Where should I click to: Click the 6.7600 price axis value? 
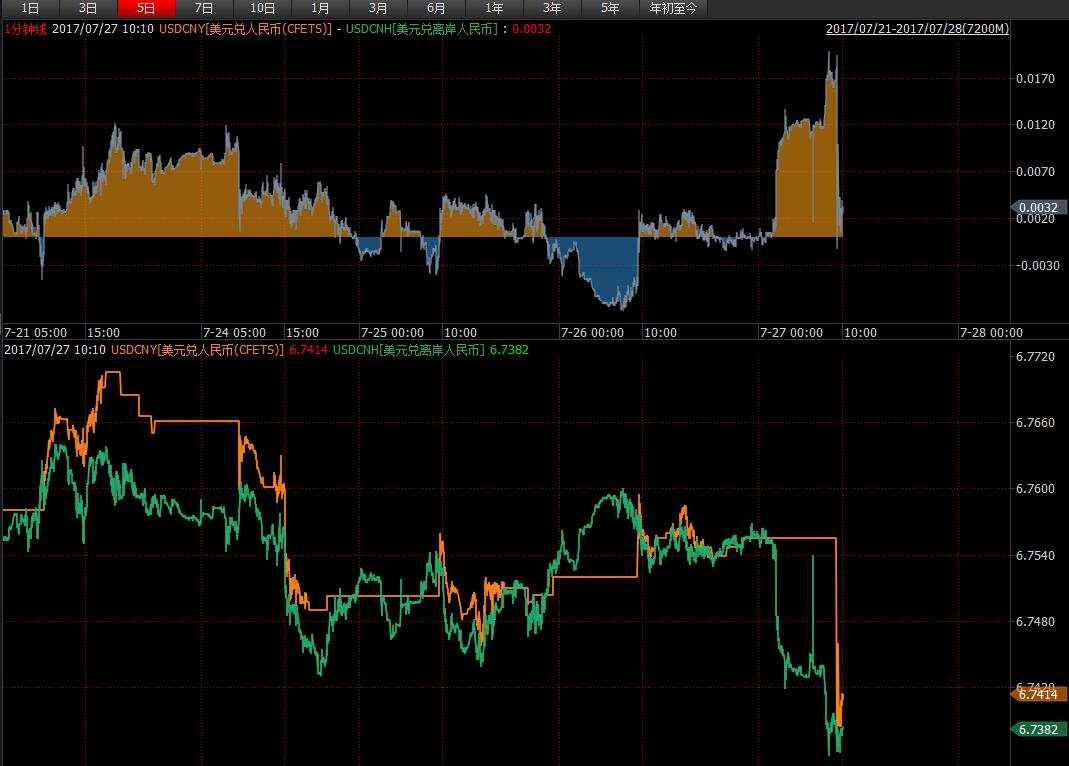coord(1035,489)
